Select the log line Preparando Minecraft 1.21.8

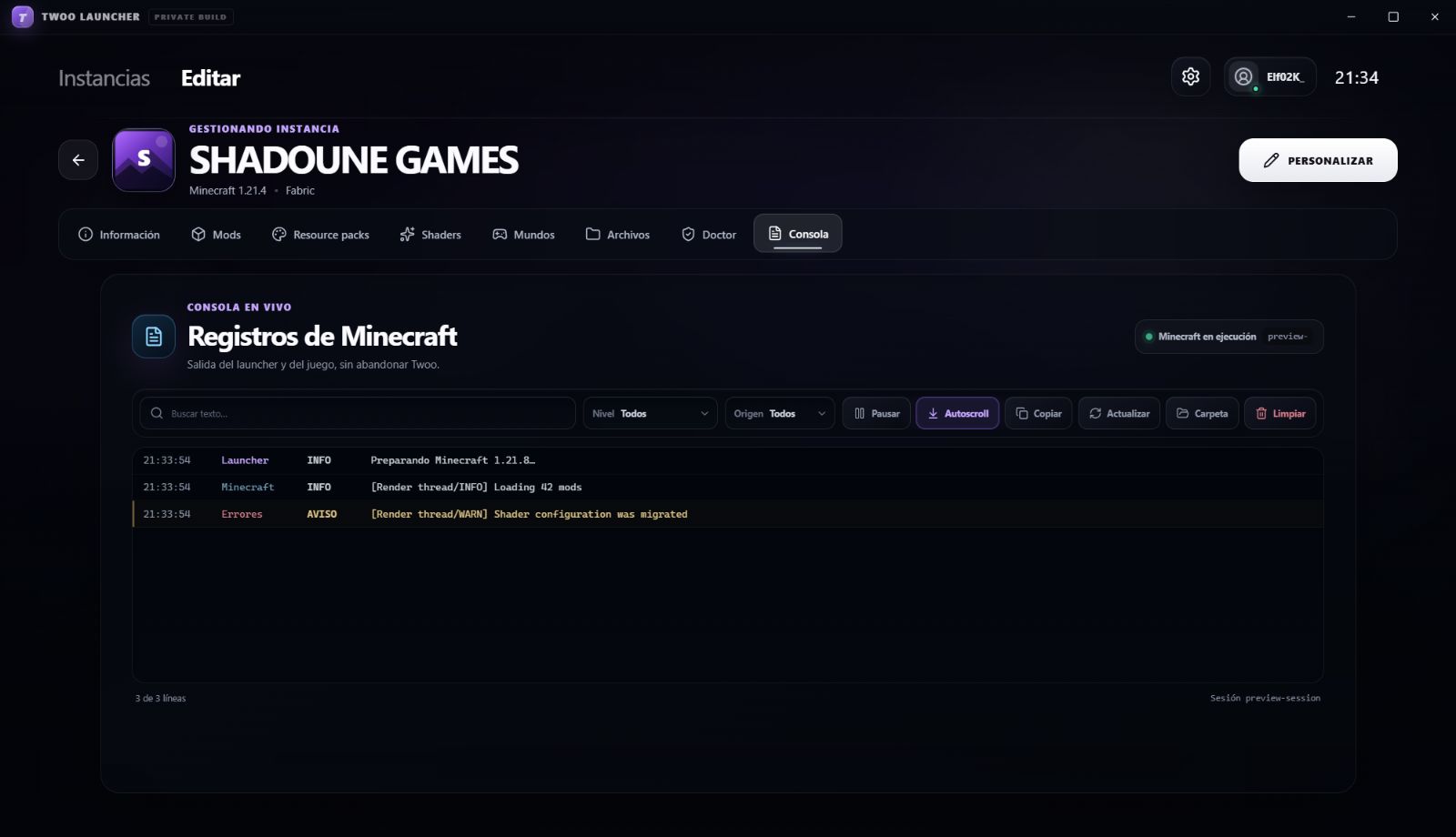coord(727,460)
